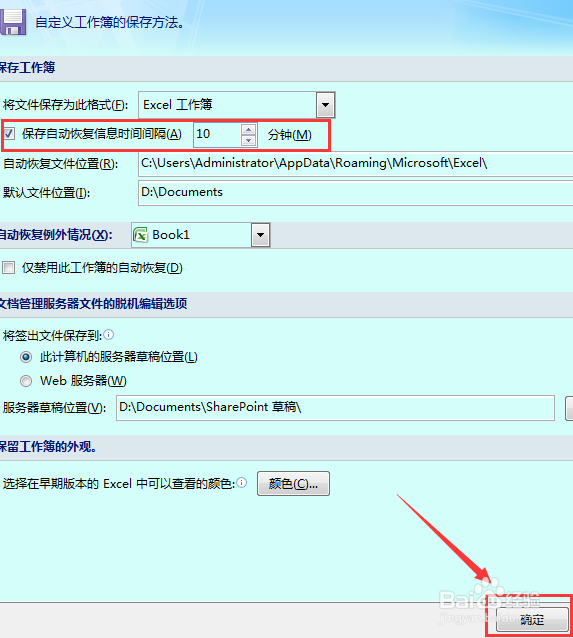
Task: Click the 自定义工作簿的保存方法 title text
Action: point(109,22)
